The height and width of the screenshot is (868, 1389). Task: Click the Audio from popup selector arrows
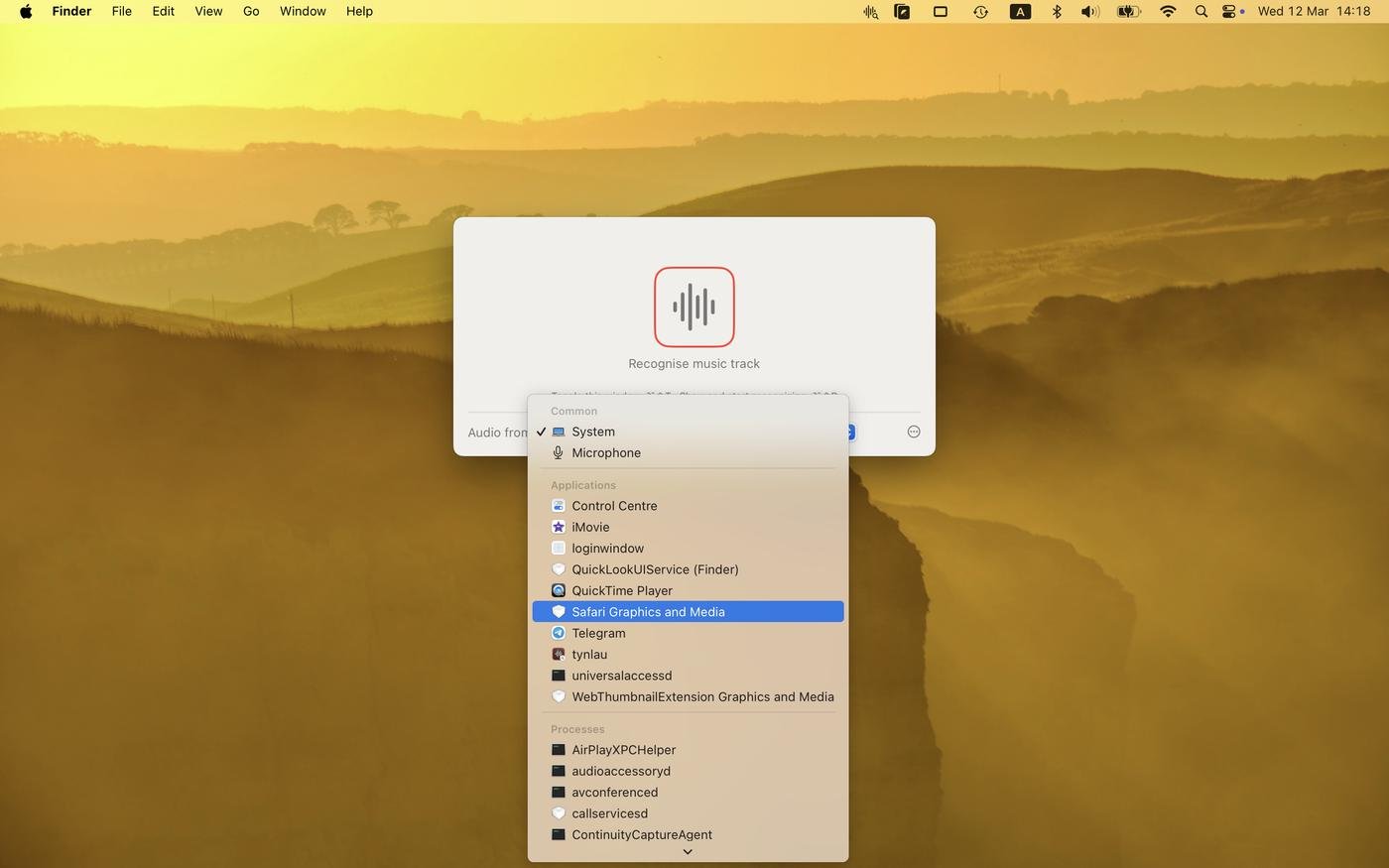pos(850,432)
